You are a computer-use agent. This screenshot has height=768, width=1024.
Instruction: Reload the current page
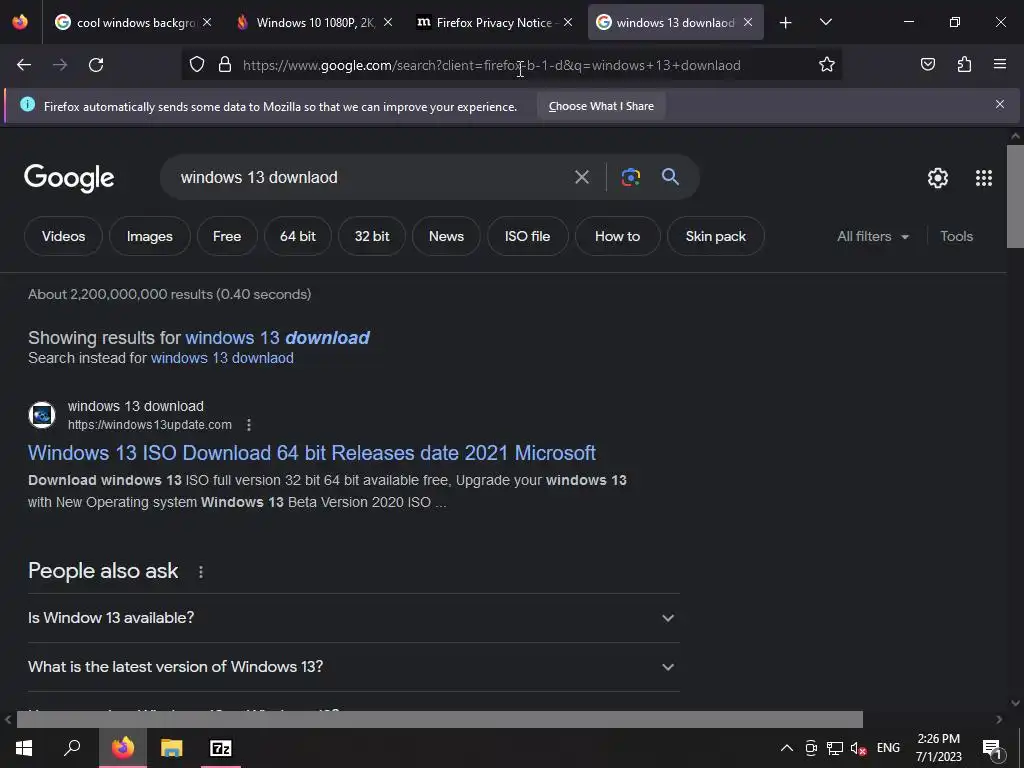pyautogui.click(x=96, y=65)
